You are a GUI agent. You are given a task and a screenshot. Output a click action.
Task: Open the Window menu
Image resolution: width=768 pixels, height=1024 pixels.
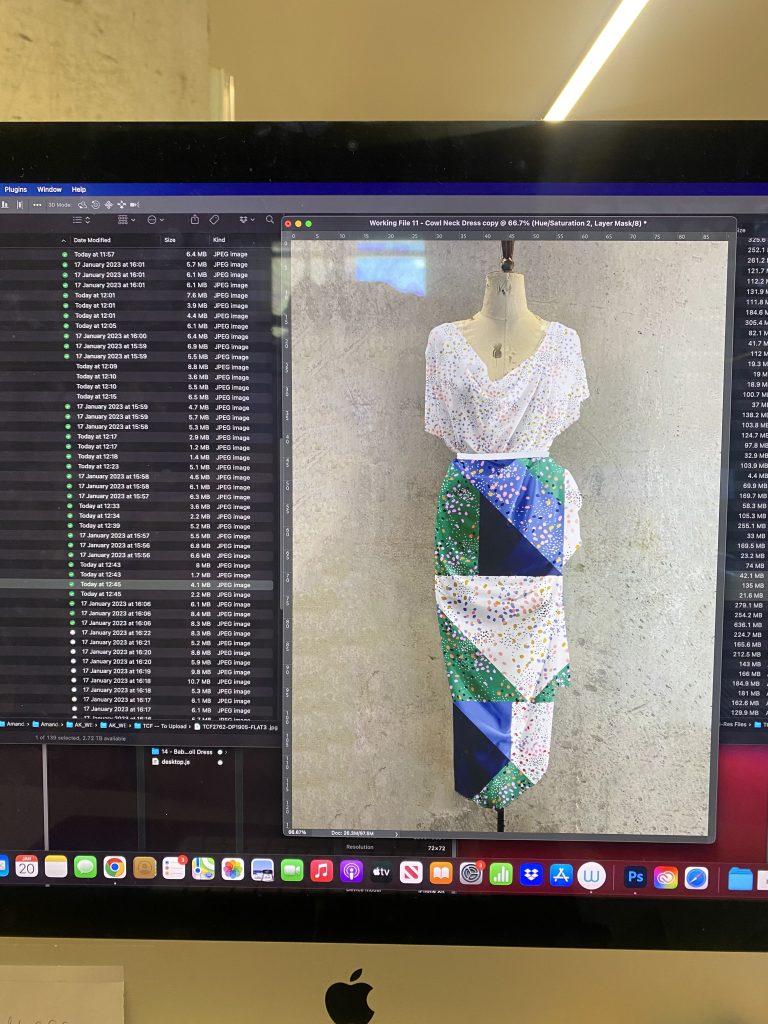(49, 189)
